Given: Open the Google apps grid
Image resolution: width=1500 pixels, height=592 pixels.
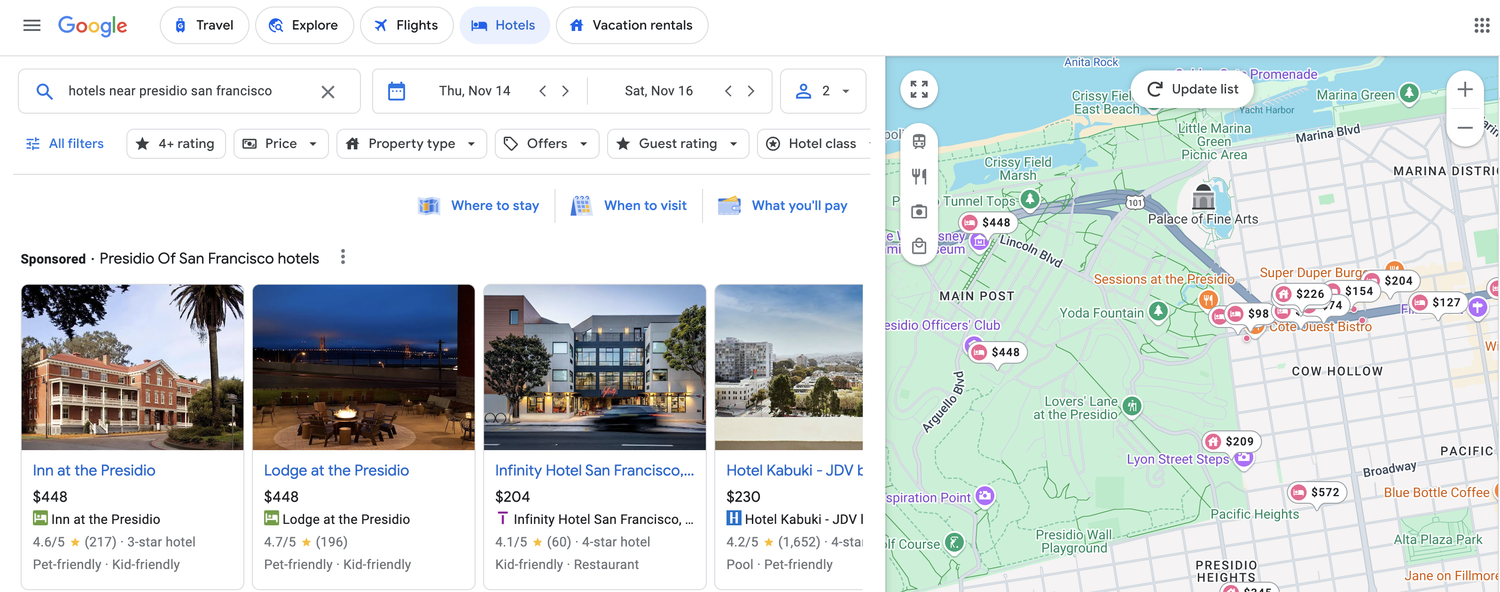Looking at the screenshot, I should pyautogui.click(x=1482, y=25).
